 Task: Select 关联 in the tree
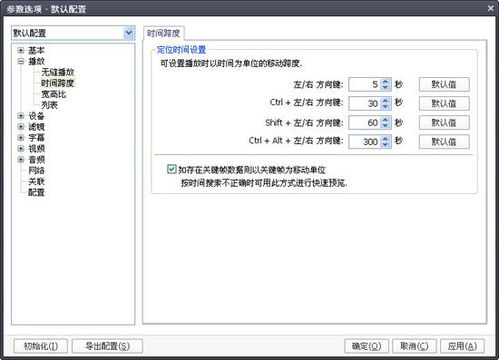[x=36, y=182]
